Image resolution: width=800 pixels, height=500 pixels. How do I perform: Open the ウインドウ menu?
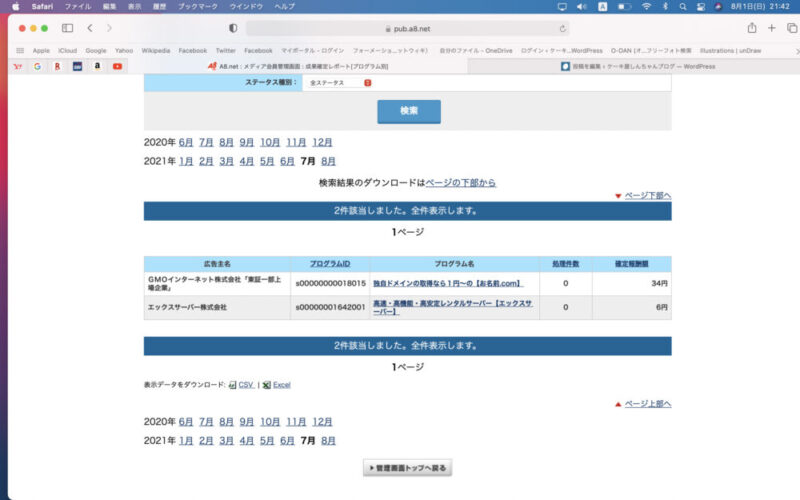point(246,7)
